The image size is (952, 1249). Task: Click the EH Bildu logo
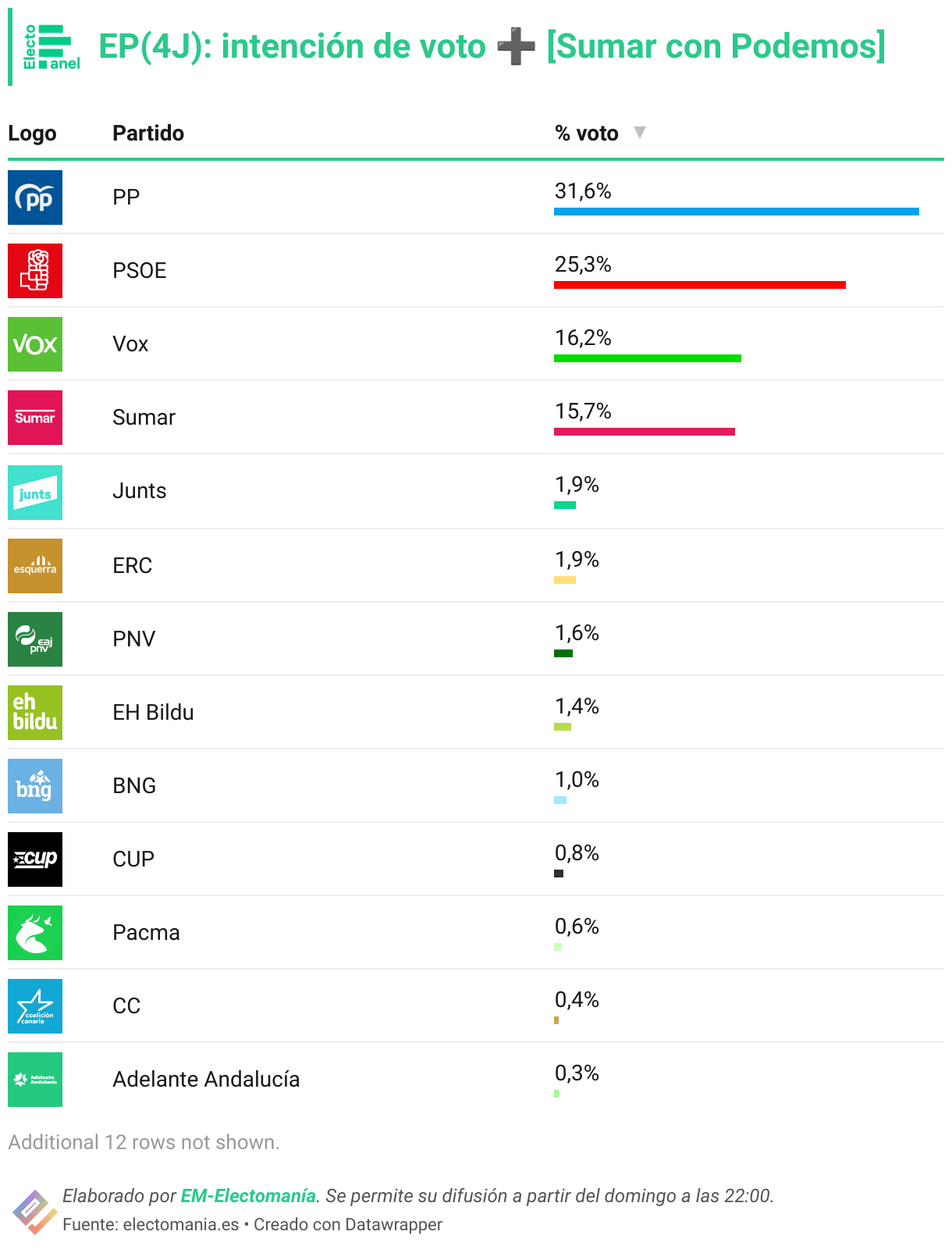(35, 713)
